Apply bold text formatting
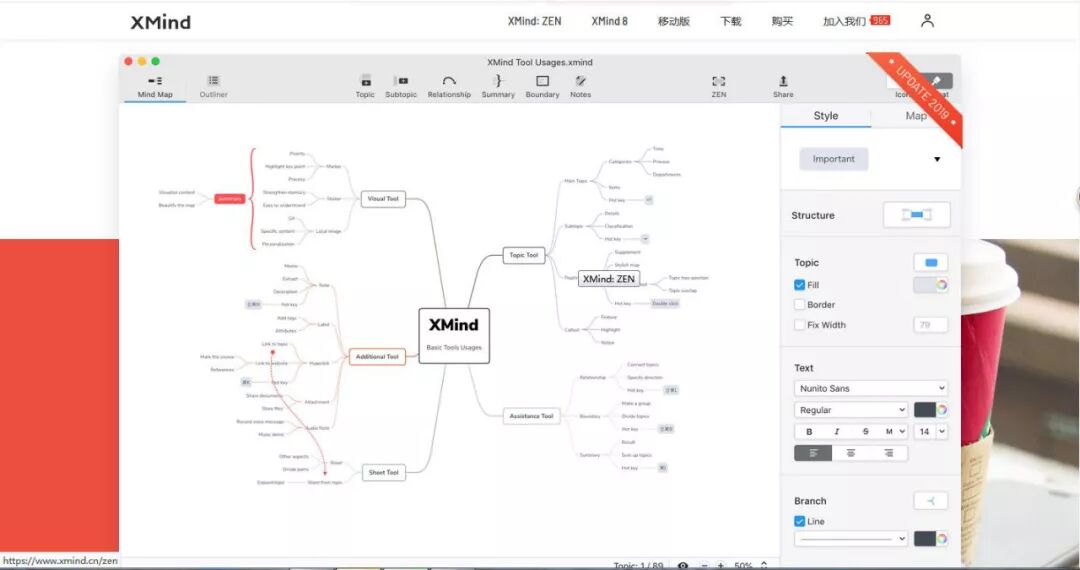The height and width of the screenshot is (570, 1080). click(809, 432)
